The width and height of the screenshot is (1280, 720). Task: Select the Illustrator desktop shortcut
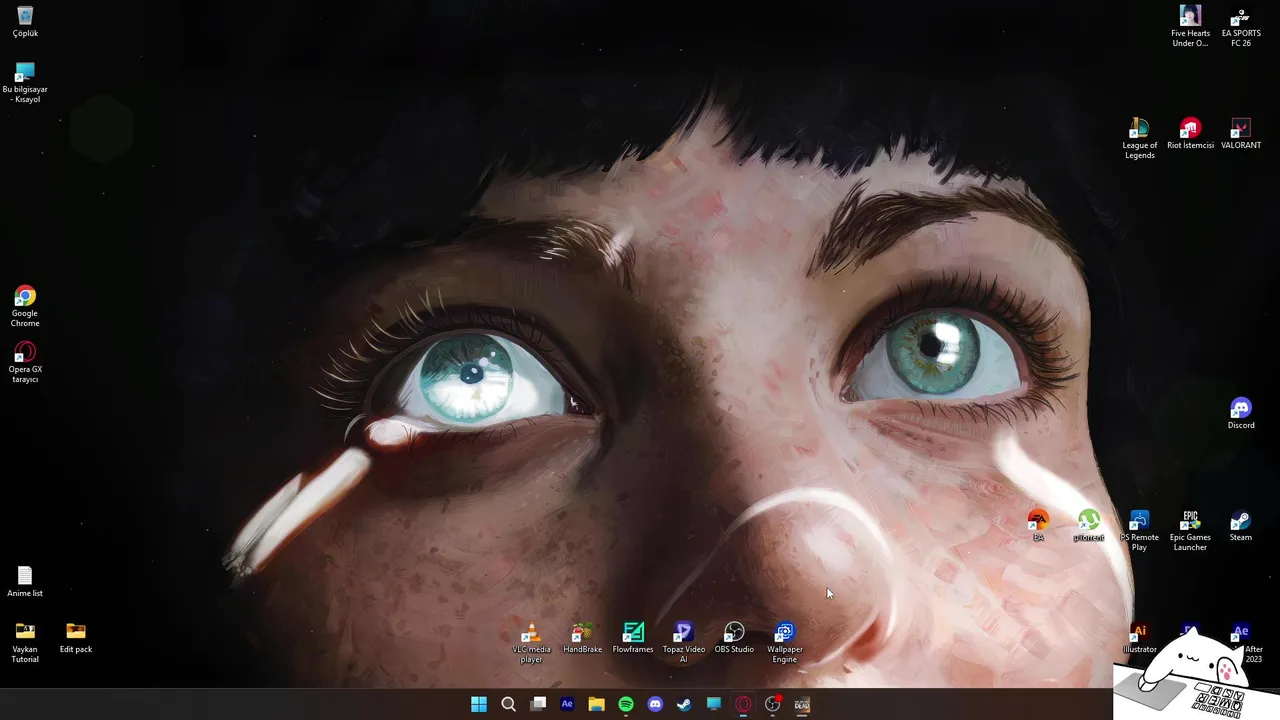[1139, 637]
